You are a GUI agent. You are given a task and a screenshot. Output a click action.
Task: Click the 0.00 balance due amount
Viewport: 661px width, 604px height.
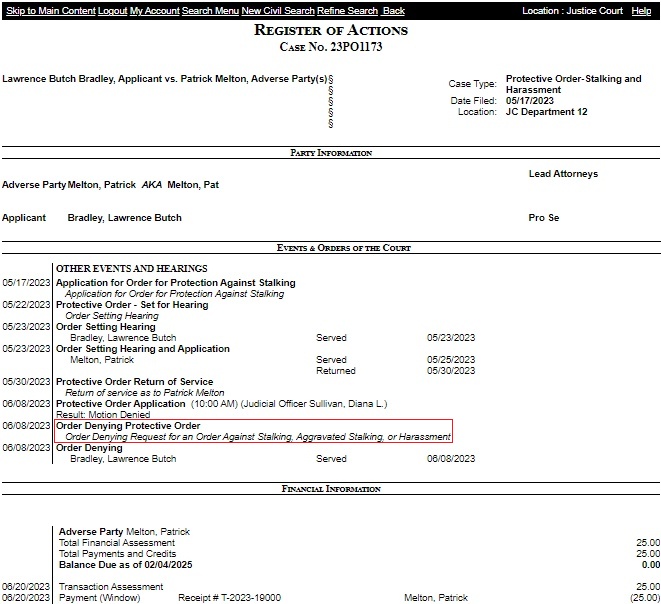click(651, 565)
